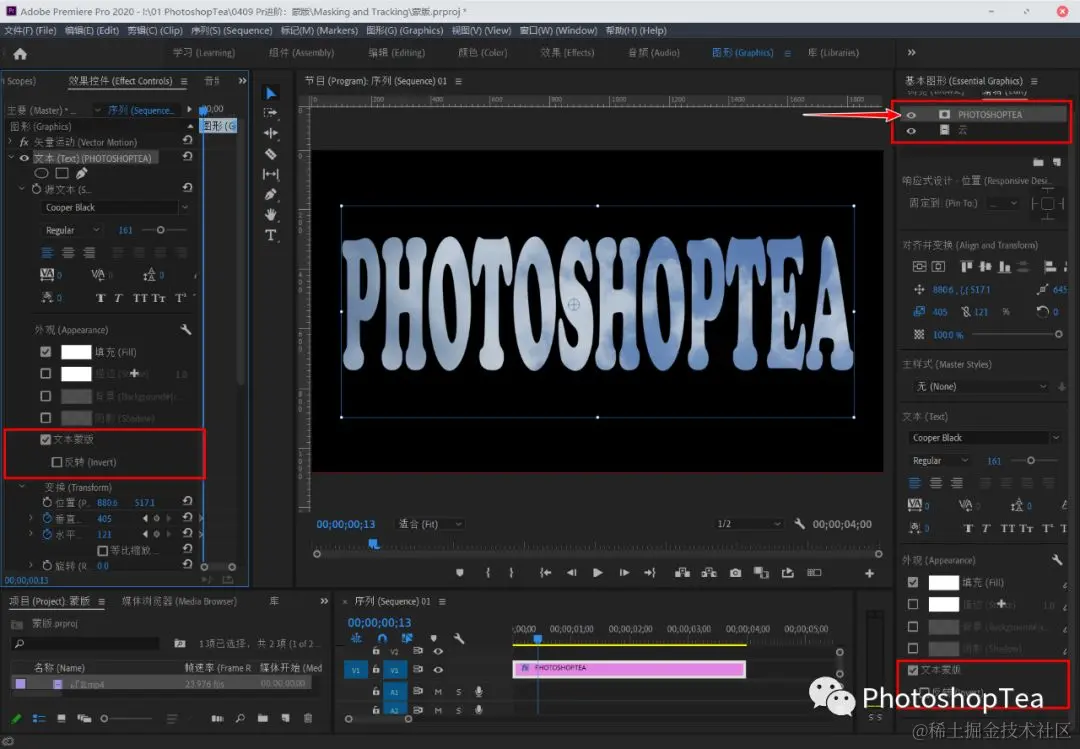Select the PHOTOSHOPTEA clip on the timeline
1080x749 pixels.
tap(629, 668)
